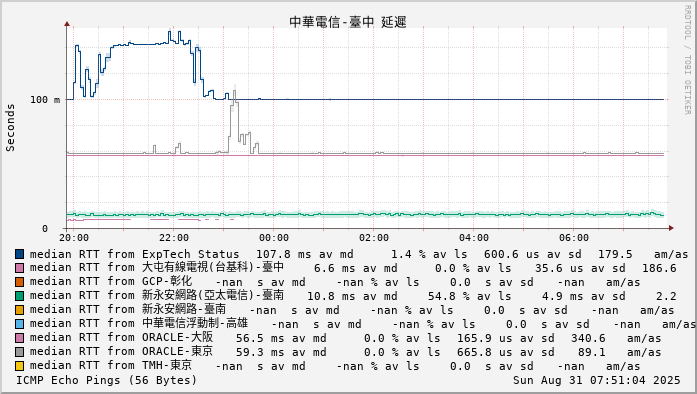This screenshot has width=697, height=394.
Task: Click the orange 新永安網路-臺南 legend swatch
Action: tap(20, 310)
